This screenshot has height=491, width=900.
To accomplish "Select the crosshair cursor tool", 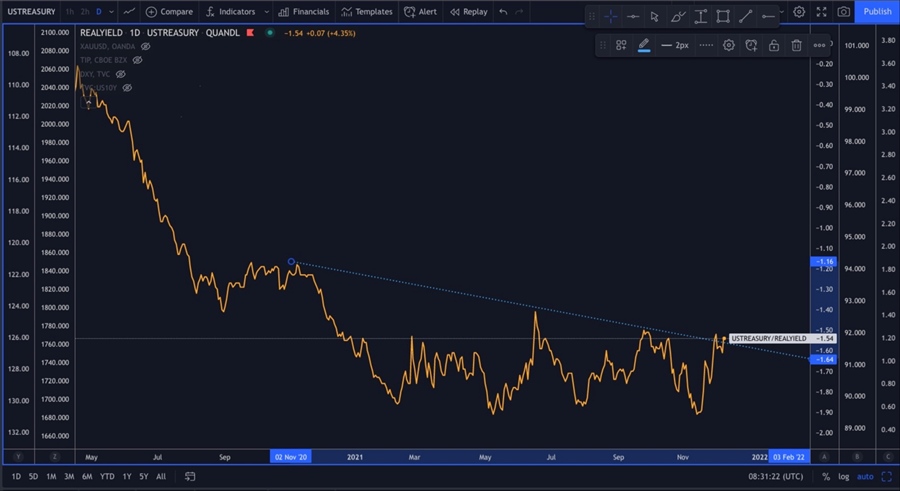I will (610, 16).
